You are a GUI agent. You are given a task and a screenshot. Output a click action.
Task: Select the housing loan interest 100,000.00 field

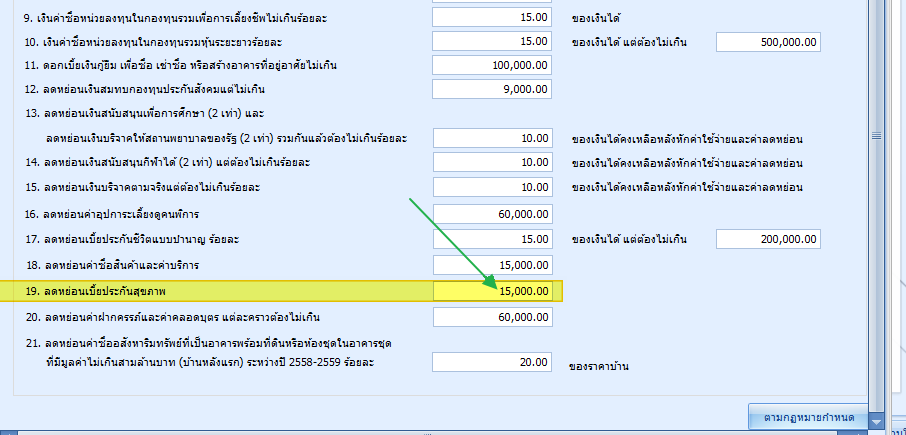(x=492, y=65)
